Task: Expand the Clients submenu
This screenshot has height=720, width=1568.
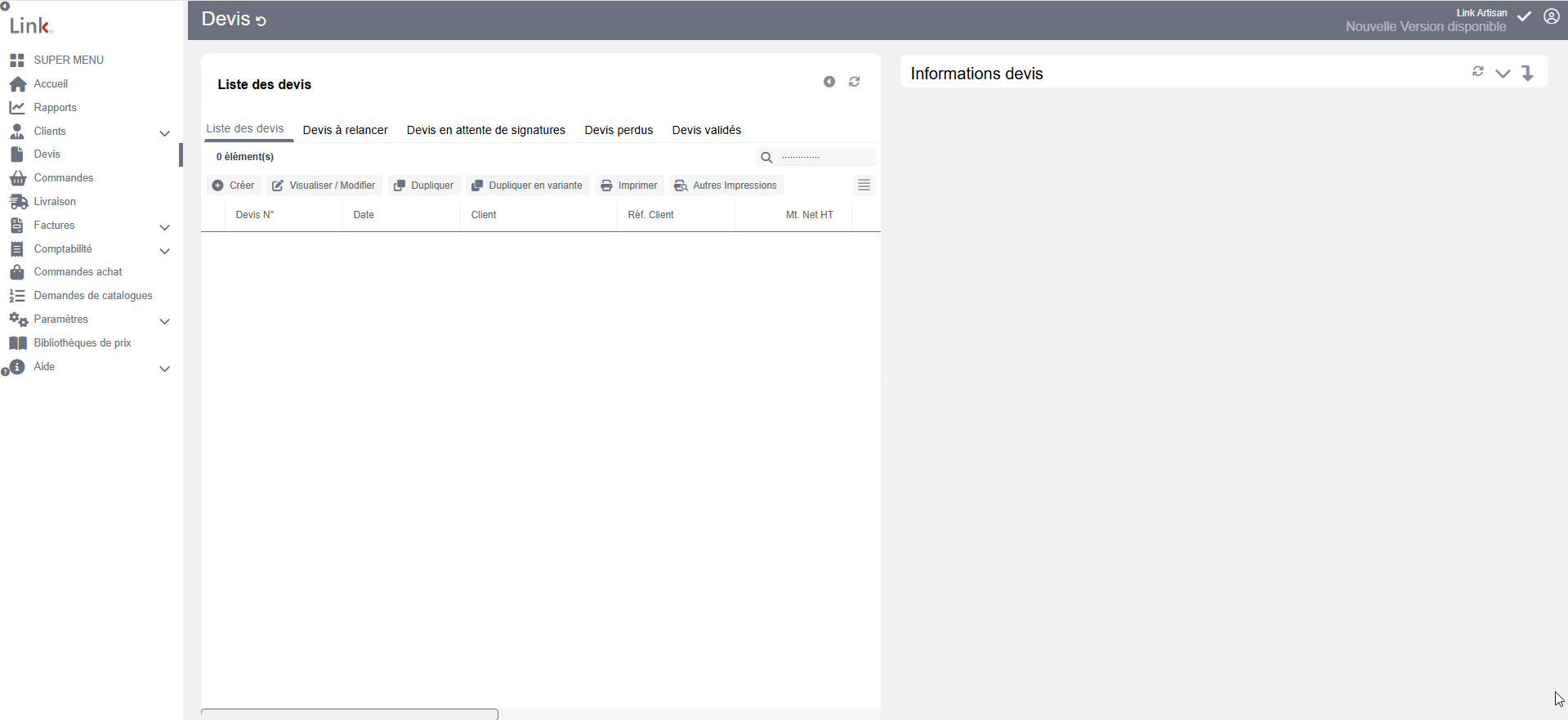Action: [x=164, y=133]
